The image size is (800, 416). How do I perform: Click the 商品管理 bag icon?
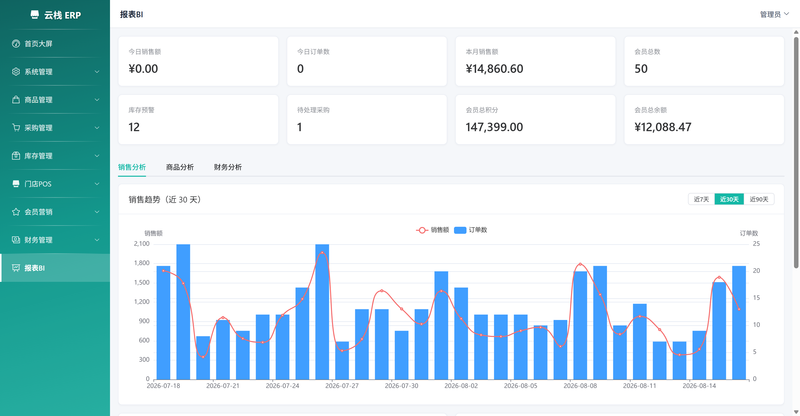(x=16, y=100)
